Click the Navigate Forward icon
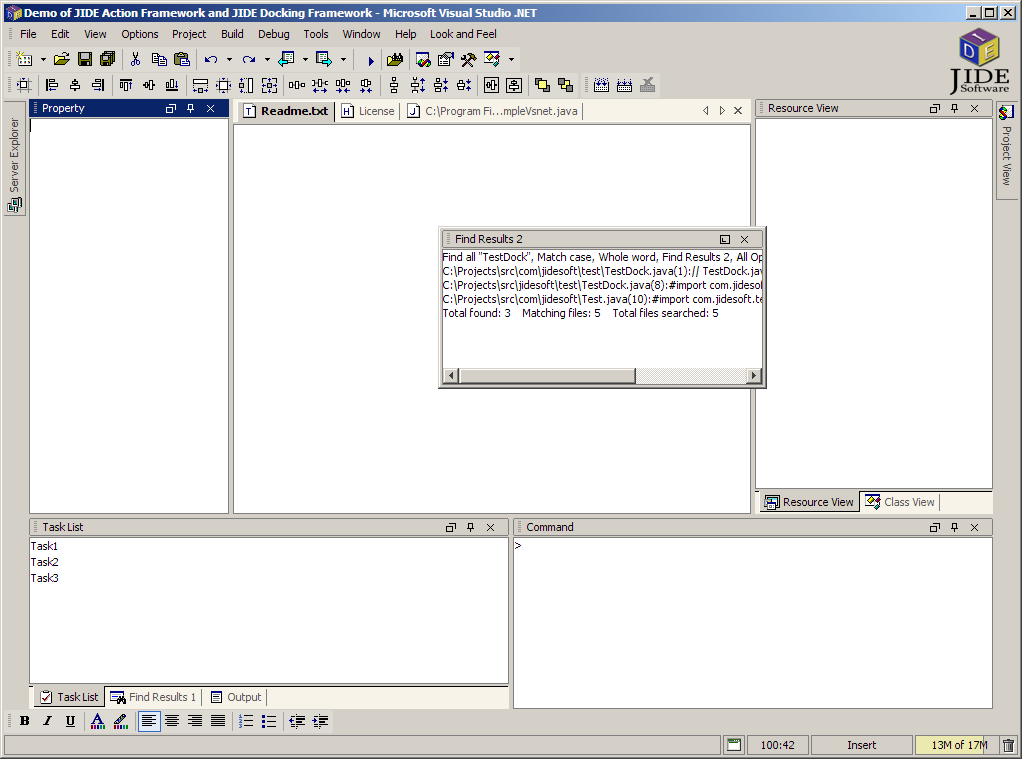This screenshot has width=1022, height=759. pos(324,59)
